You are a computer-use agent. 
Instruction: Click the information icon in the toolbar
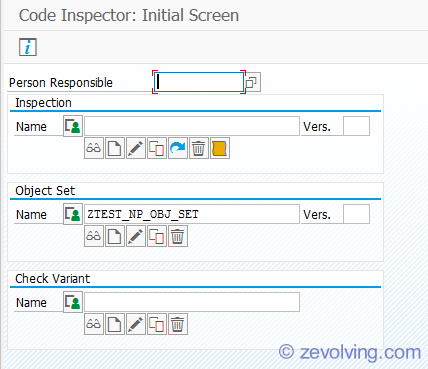pyautogui.click(x=28, y=47)
